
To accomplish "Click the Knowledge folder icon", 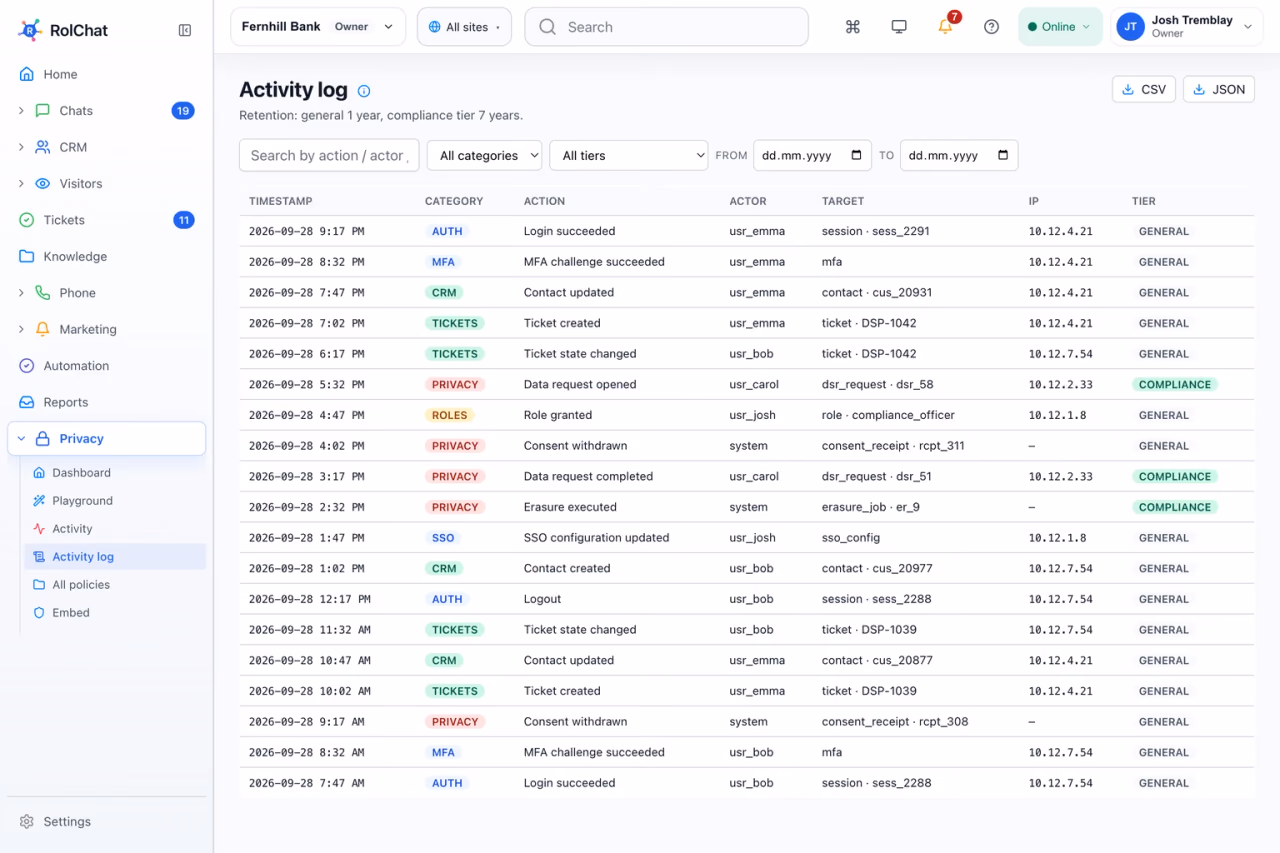I will (27, 256).
